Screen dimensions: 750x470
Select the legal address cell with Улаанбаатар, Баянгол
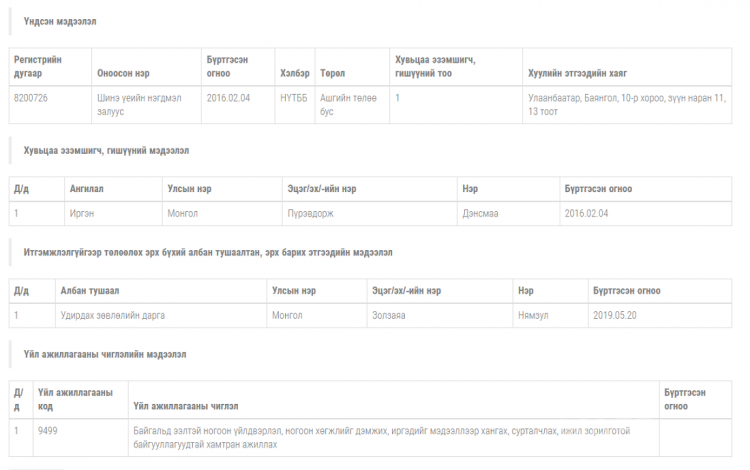pos(627,105)
